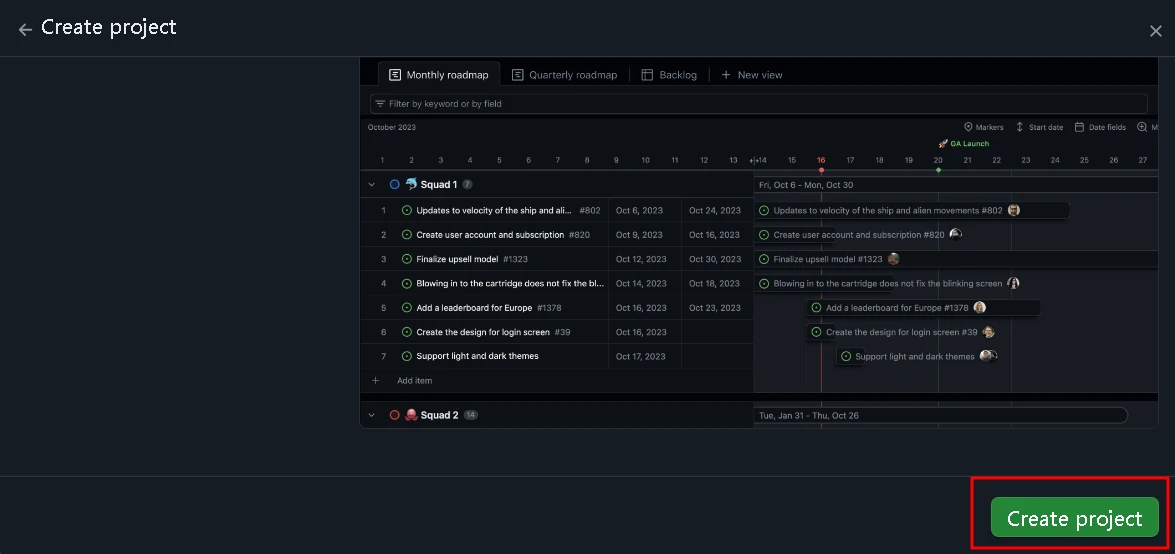Click the blue circle beside Squad 1
Screen dimensions: 1175x554
pos(395,184)
